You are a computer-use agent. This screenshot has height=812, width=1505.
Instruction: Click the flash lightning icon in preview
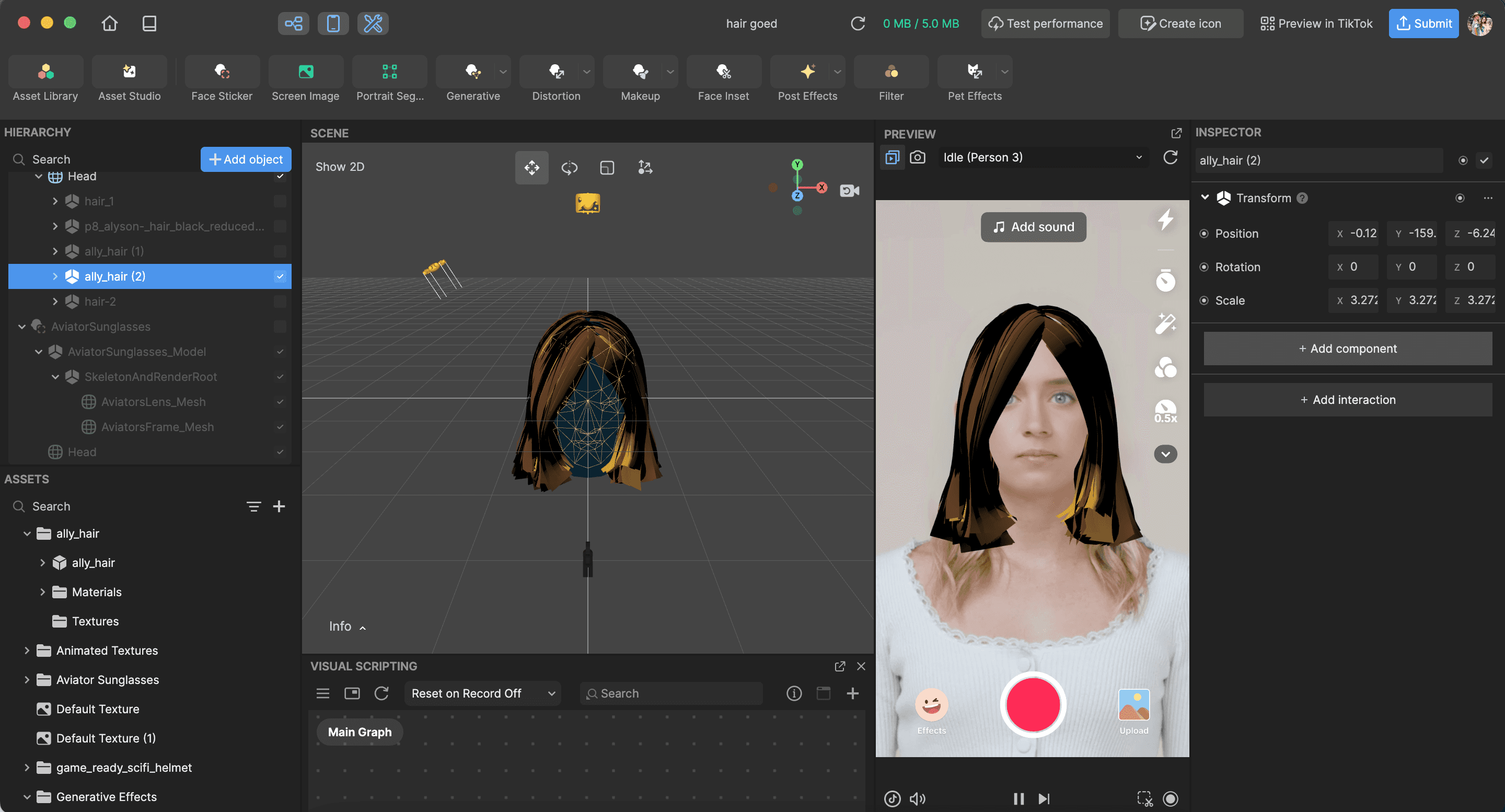(1165, 219)
